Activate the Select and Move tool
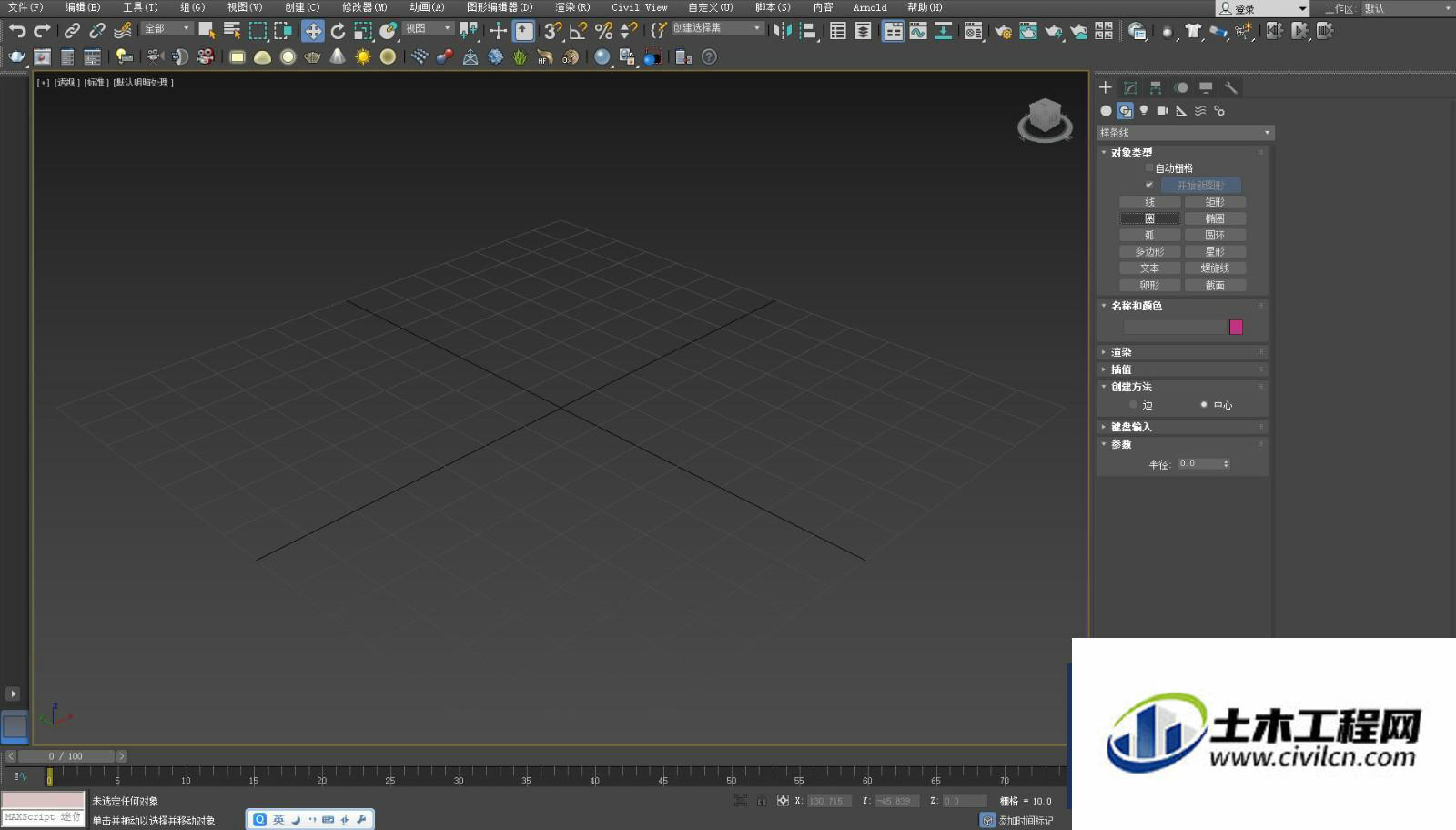This screenshot has width=1456, height=830. pyautogui.click(x=312, y=31)
